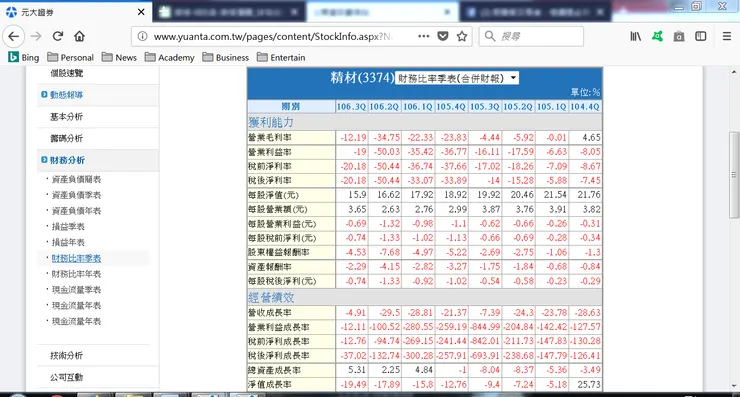
Task: Open 資產負債簡表 link
Action: pos(76,179)
